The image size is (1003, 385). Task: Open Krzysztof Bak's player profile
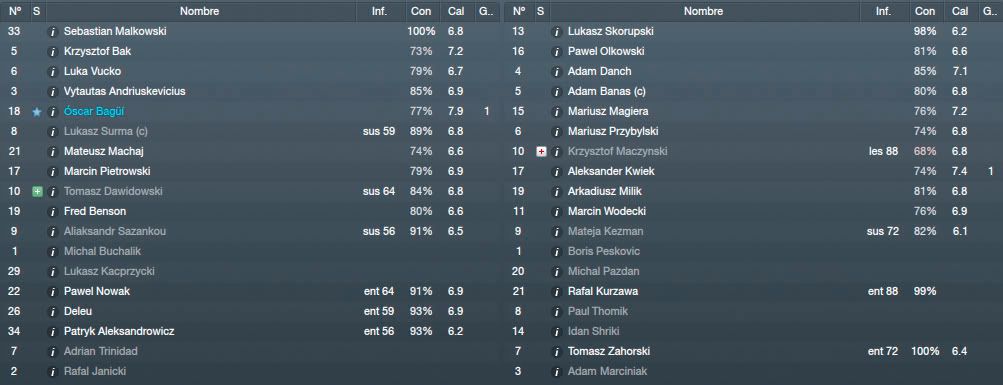(x=97, y=51)
